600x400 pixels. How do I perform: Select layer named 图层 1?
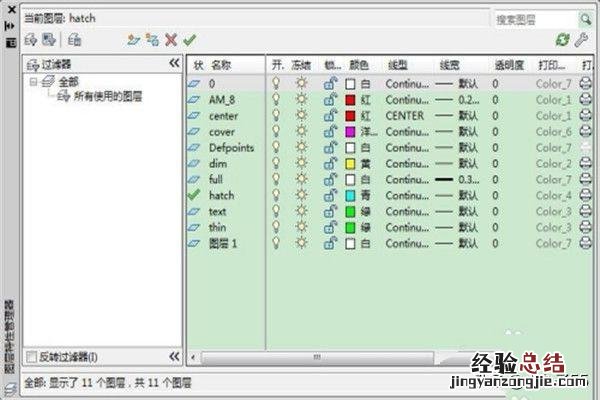pyautogui.click(x=223, y=243)
